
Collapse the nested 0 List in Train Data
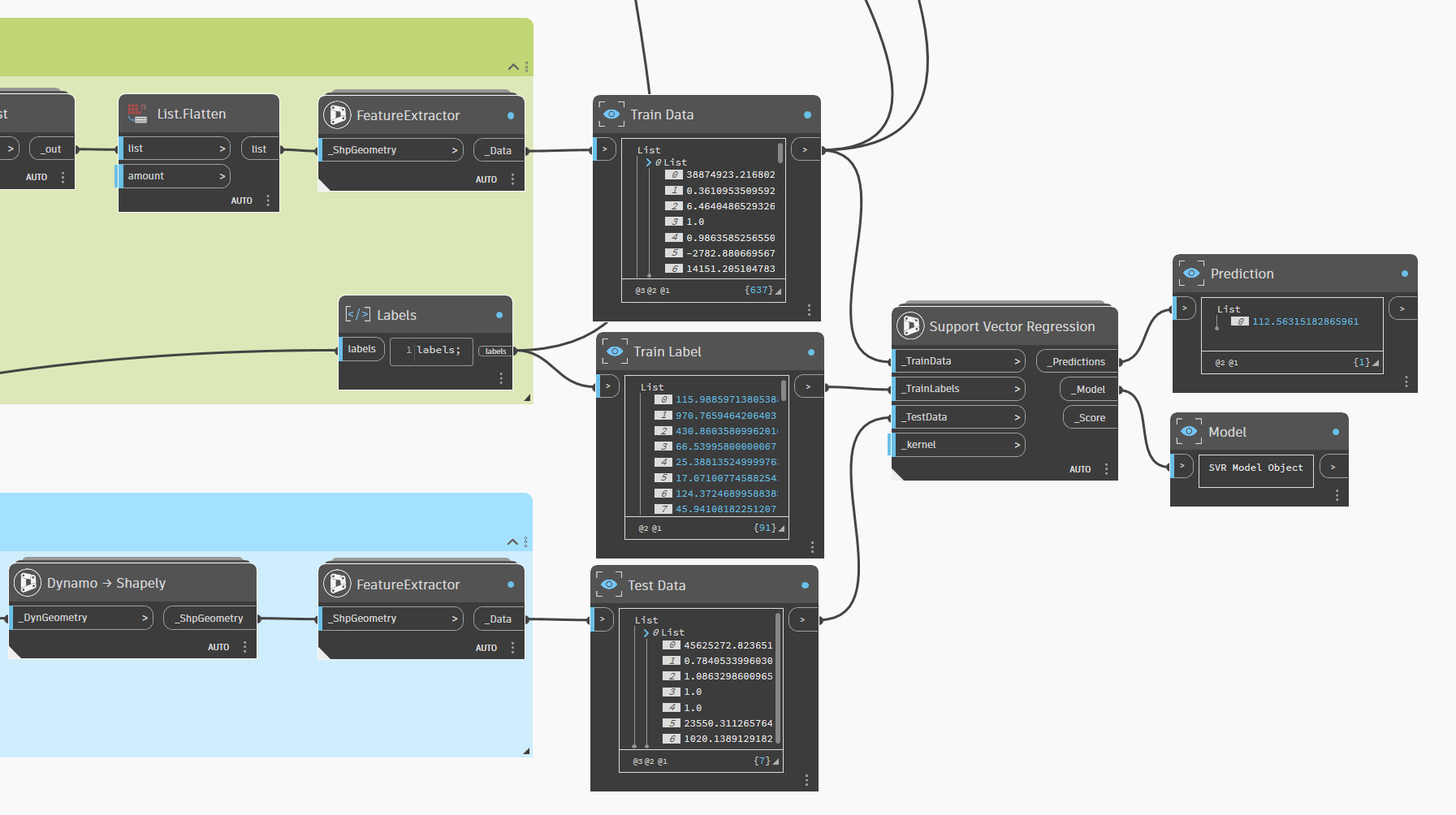649,162
